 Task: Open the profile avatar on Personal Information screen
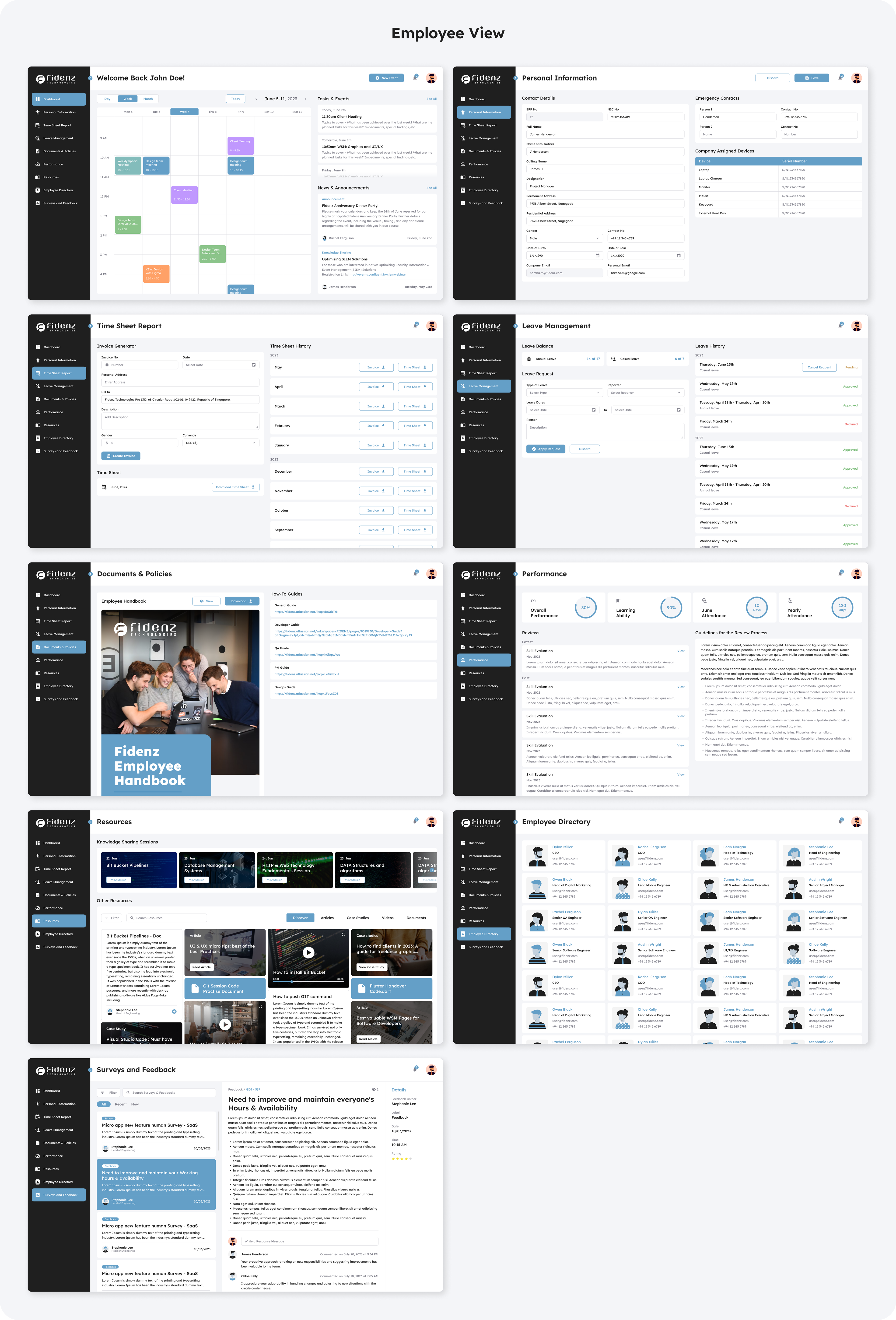856,78
